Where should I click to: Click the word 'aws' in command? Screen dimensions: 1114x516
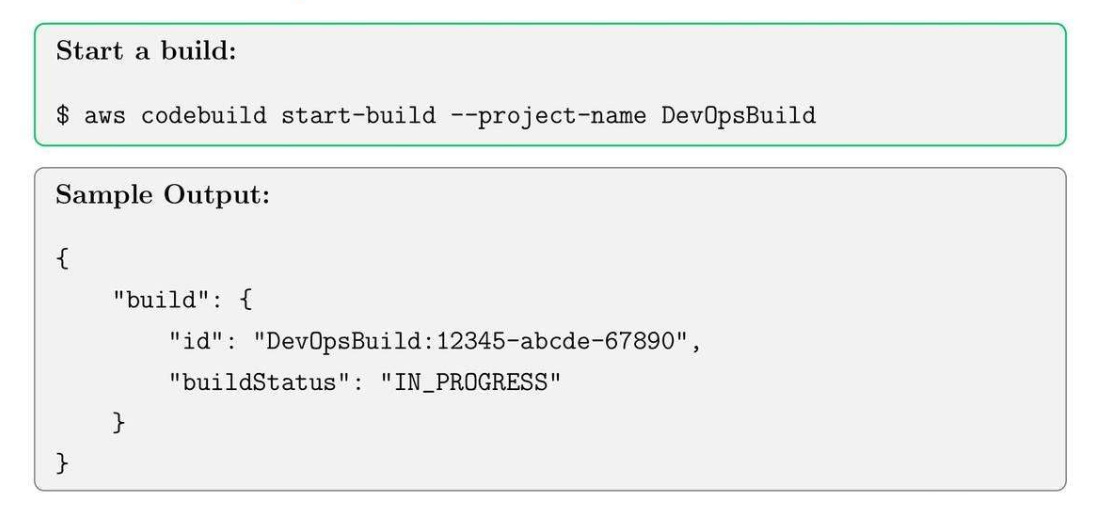[x=105, y=115]
